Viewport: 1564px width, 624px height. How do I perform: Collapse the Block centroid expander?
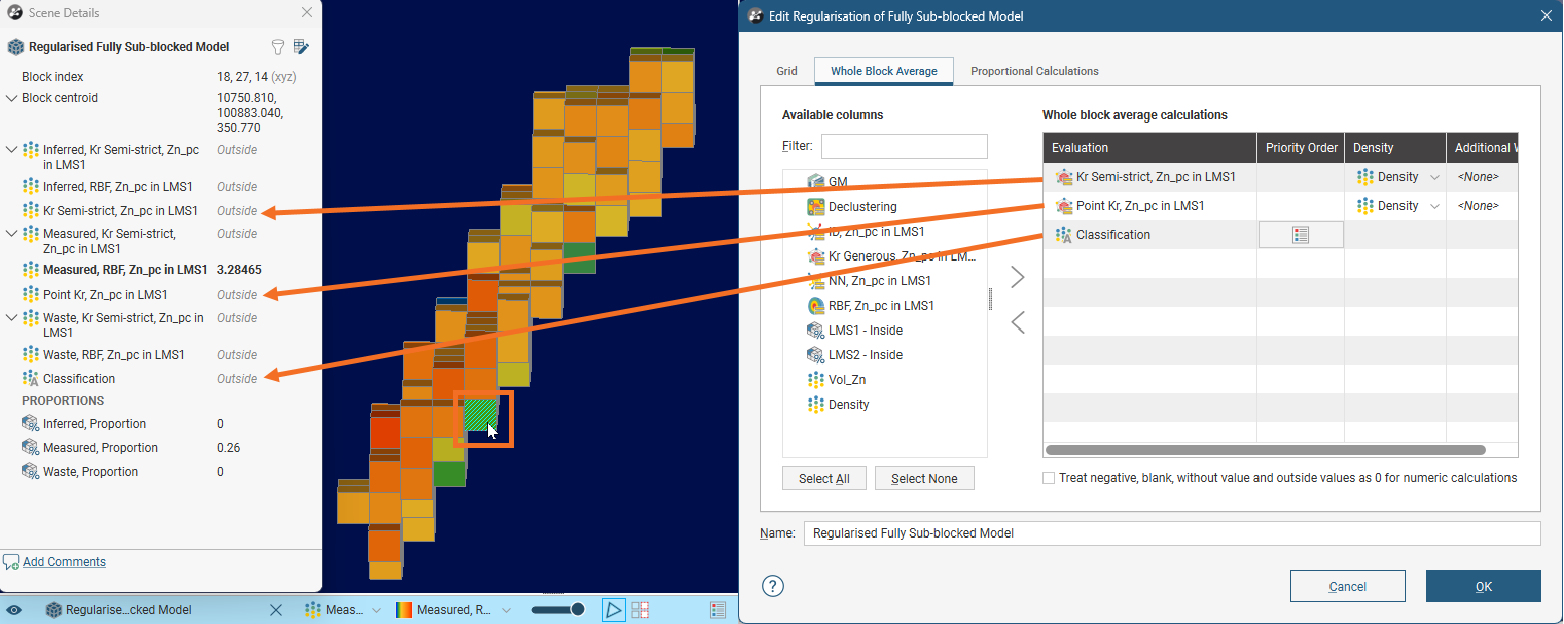(x=11, y=98)
